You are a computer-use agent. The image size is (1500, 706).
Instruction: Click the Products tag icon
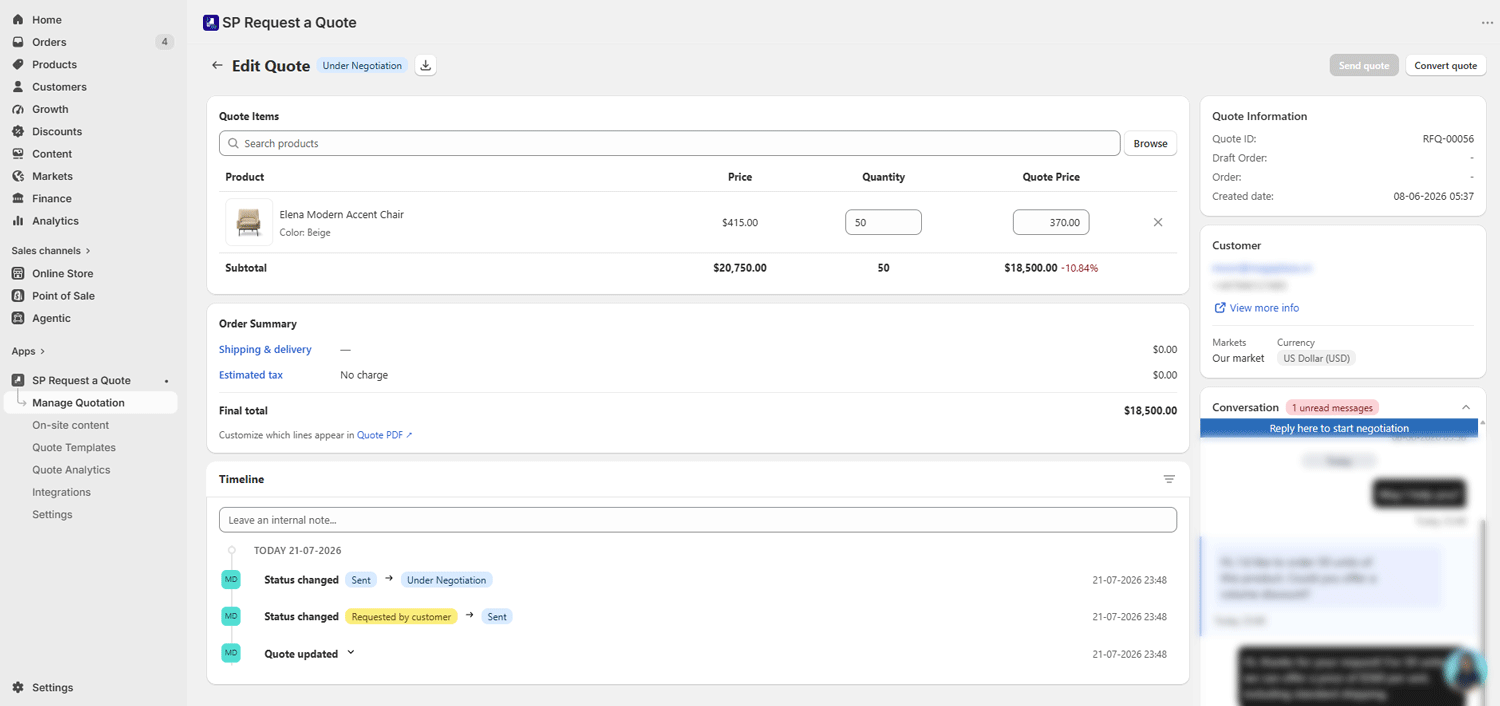[x=18, y=64]
